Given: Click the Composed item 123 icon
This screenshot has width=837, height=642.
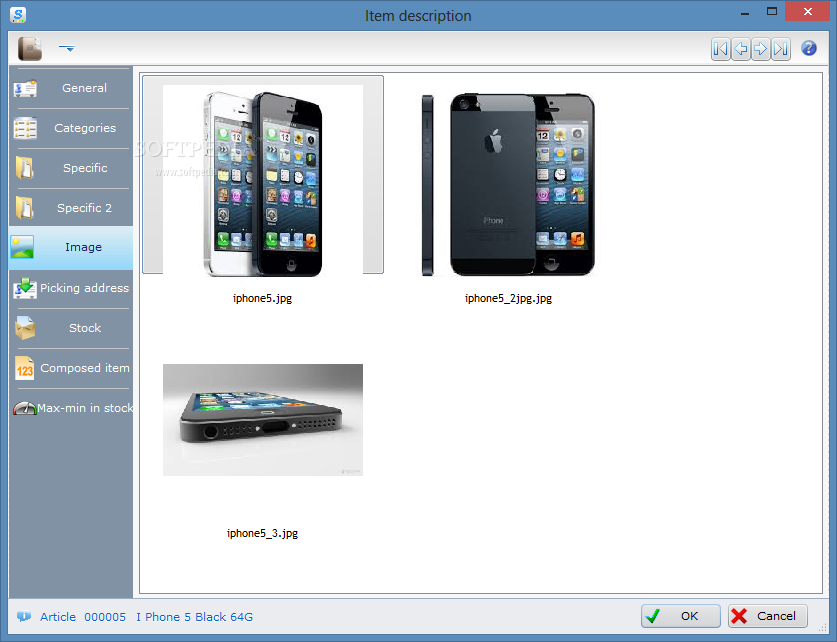Looking at the screenshot, I should pos(25,368).
